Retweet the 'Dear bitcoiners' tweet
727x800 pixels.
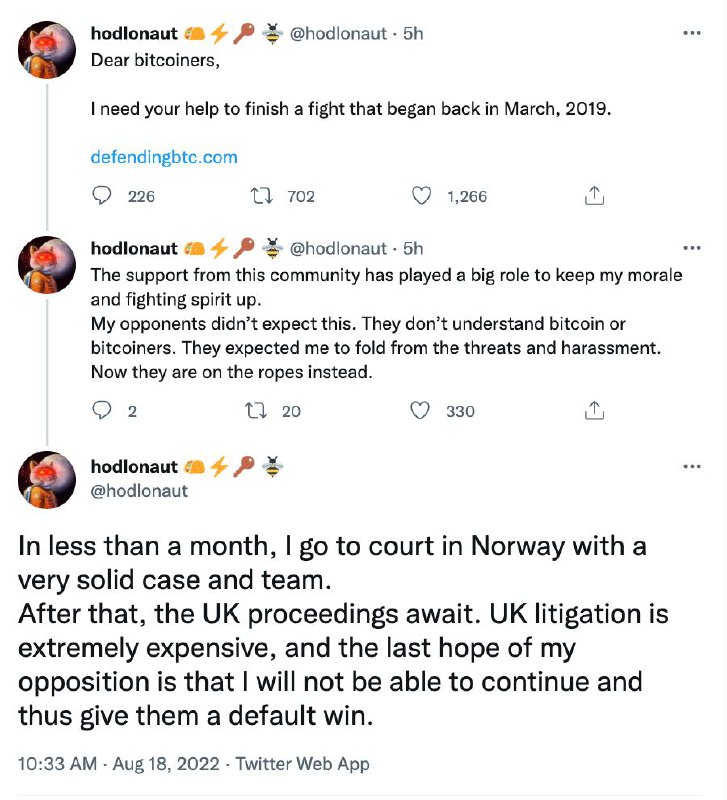[267, 196]
